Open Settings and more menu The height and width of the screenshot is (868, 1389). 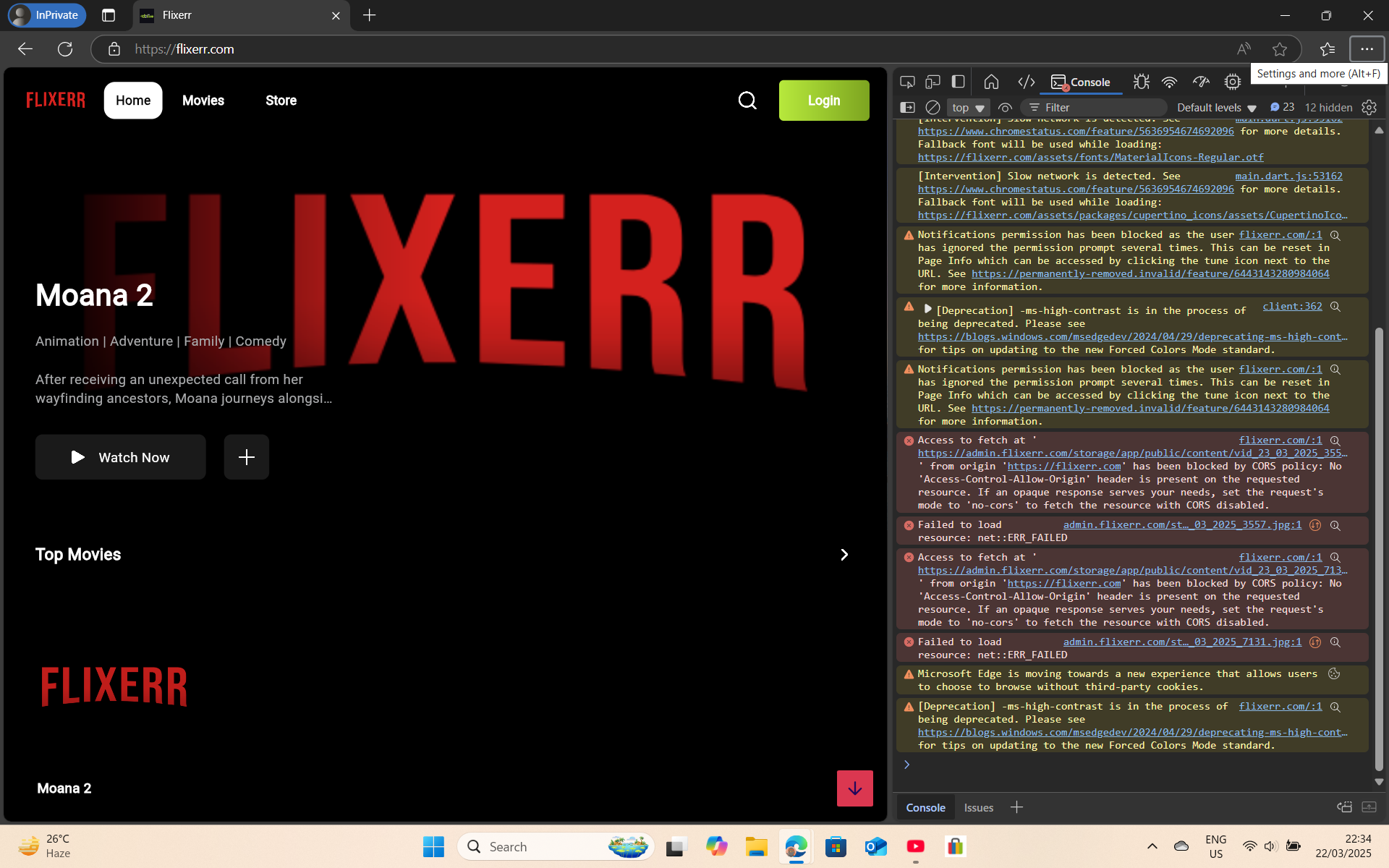coord(1367,49)
